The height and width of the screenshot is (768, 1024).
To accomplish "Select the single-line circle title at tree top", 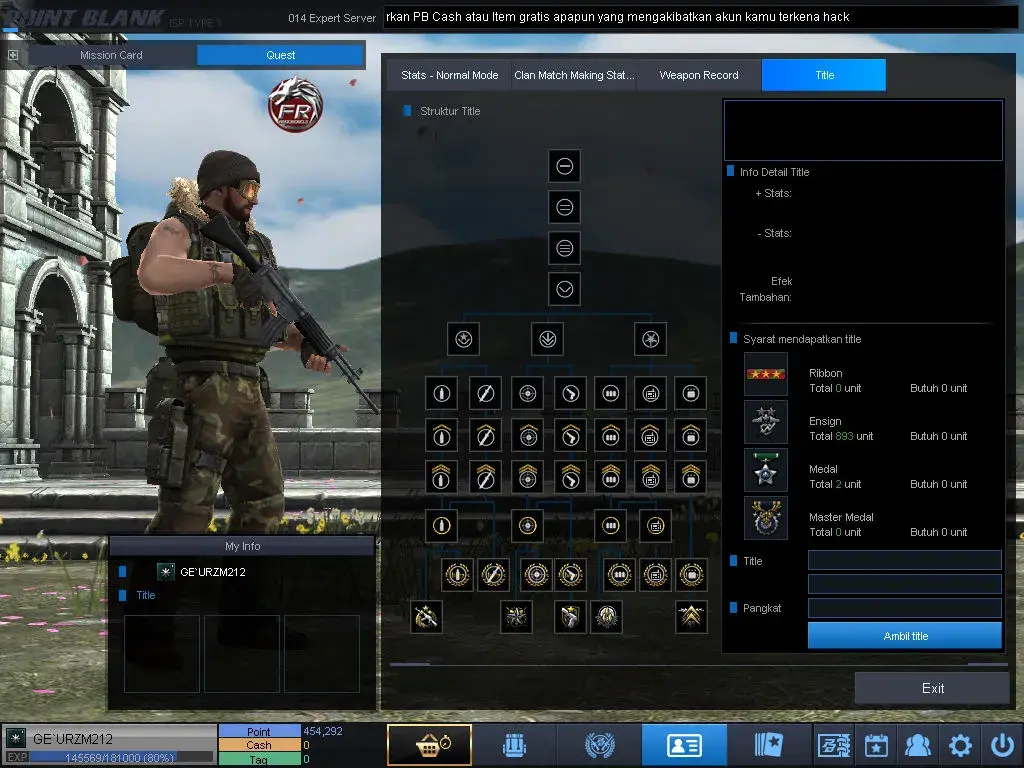I will 565,166.
